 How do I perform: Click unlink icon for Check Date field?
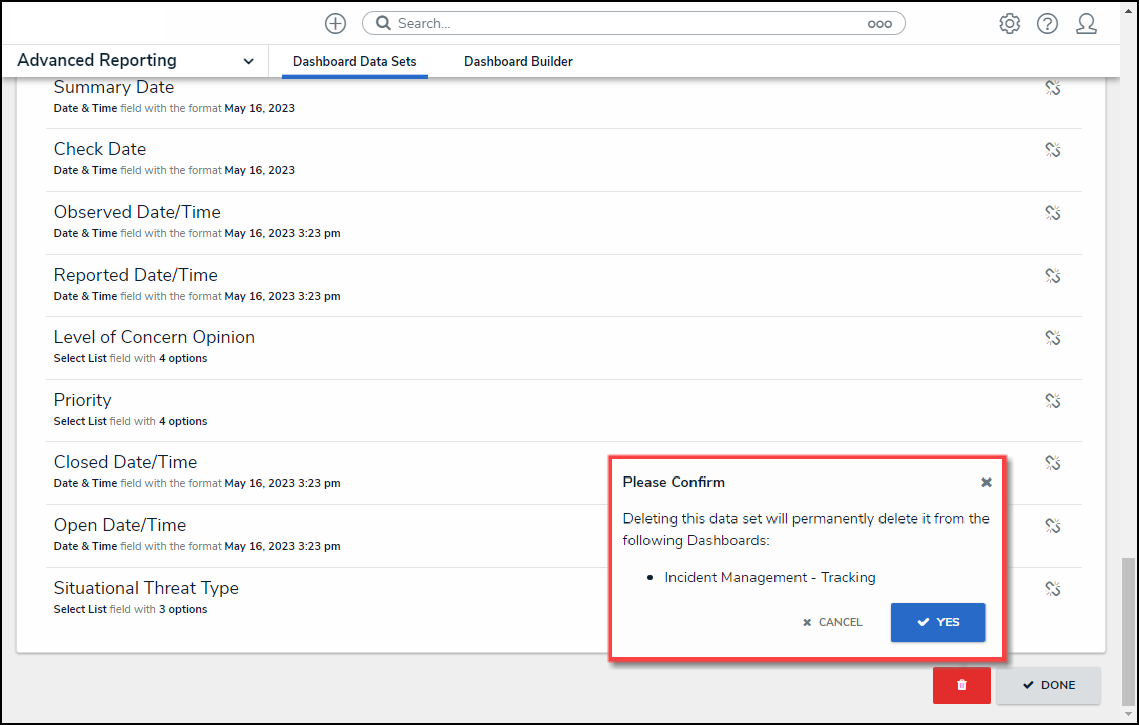pyautogui.click(x=1052, y=150)
